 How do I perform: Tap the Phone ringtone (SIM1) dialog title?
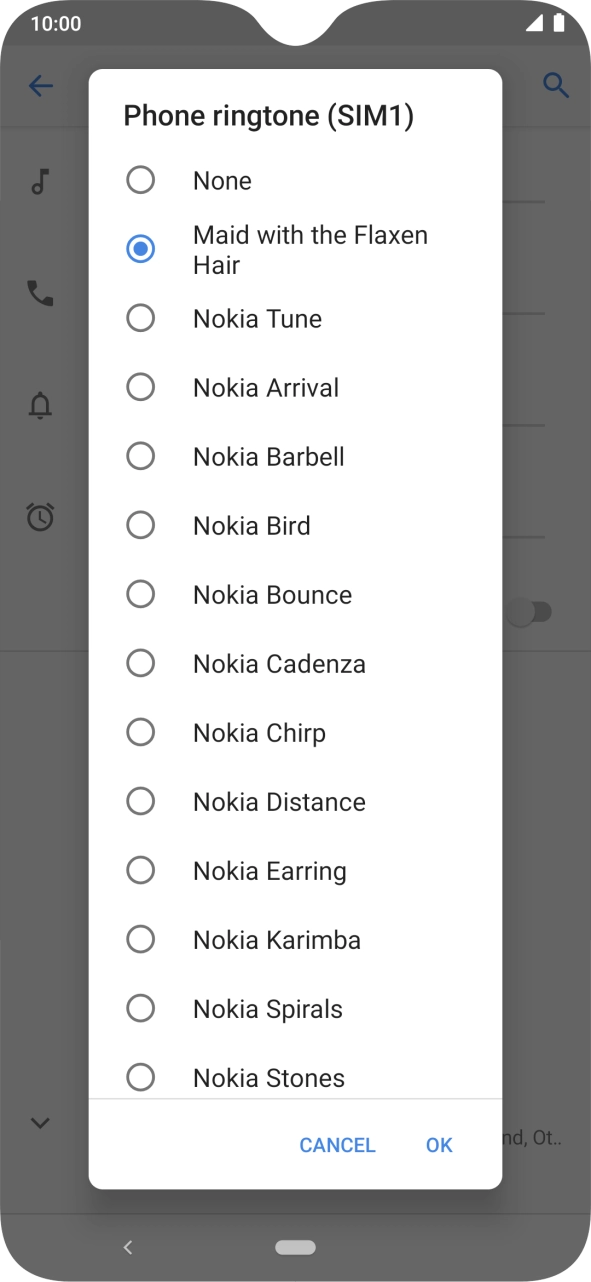pos(268,116)
